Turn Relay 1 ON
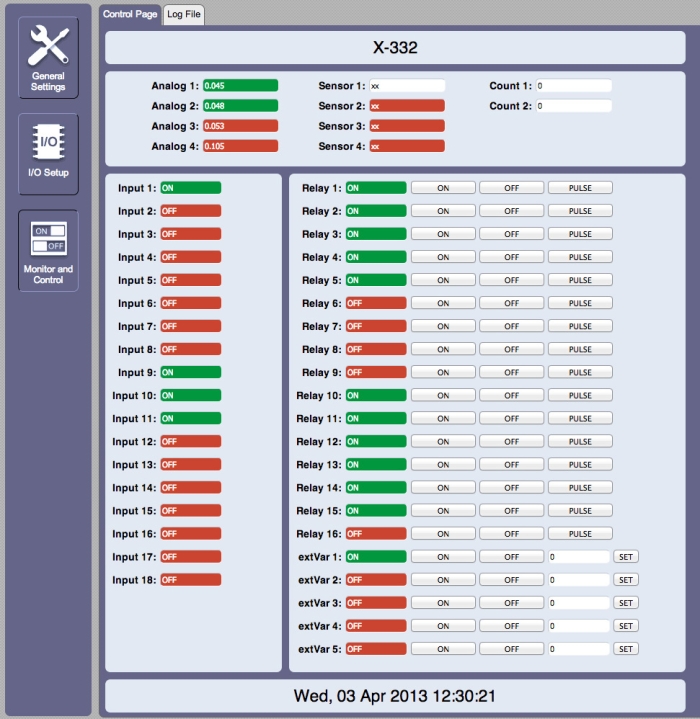Viewport: 700px width, 719px height. (443, 188)
